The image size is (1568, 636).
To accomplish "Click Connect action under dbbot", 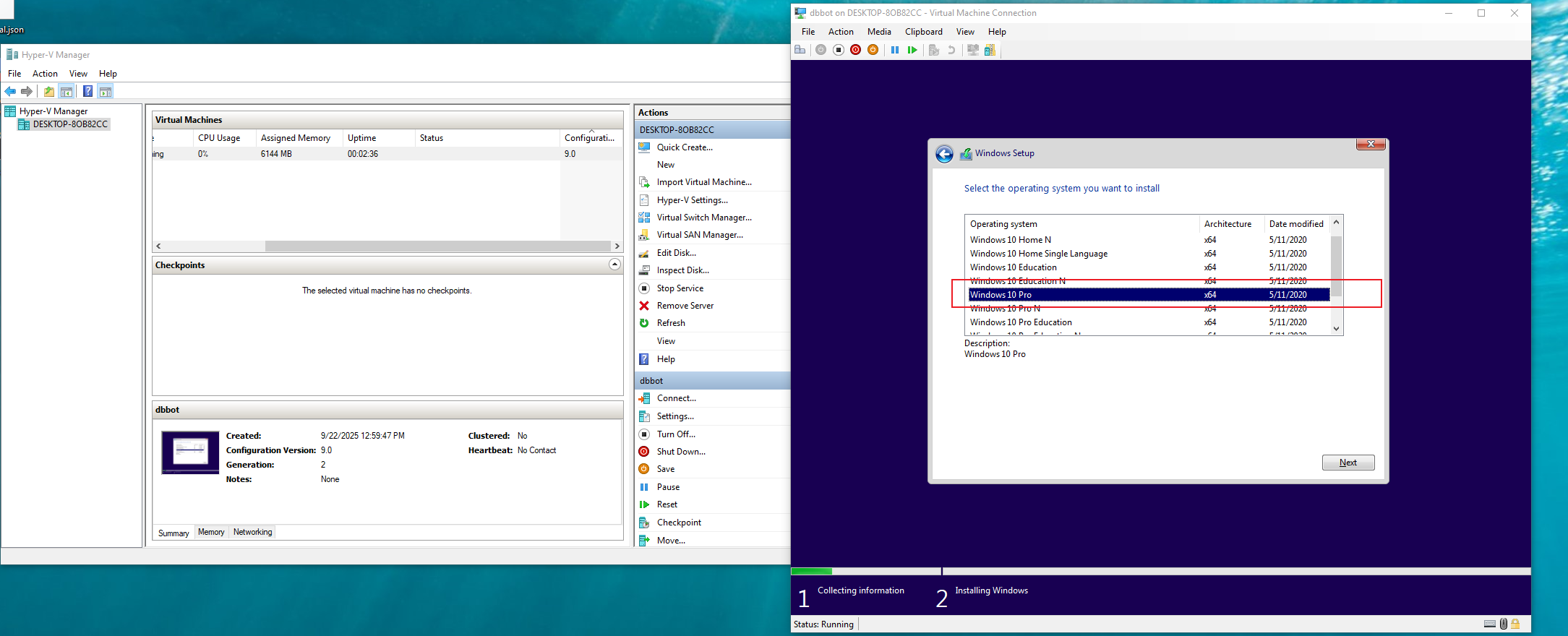I will click(677, 398).
